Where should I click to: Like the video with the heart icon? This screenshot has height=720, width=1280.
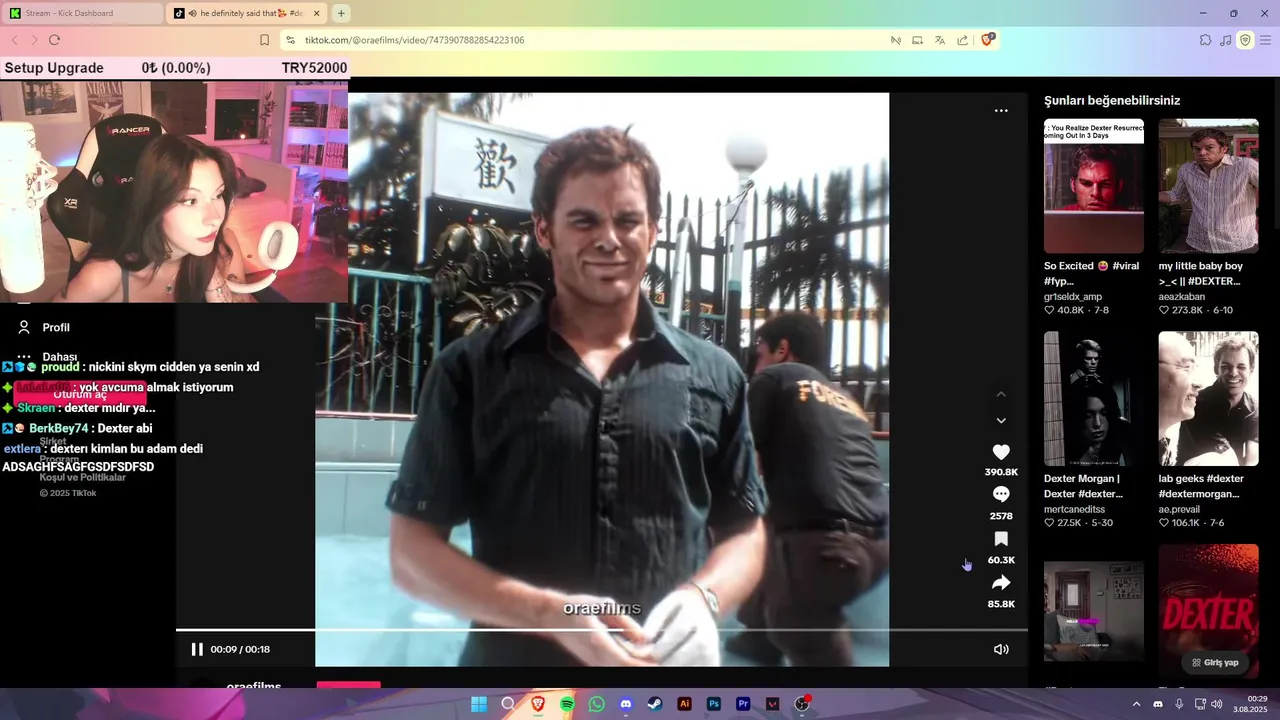[x=1001, y=452]
